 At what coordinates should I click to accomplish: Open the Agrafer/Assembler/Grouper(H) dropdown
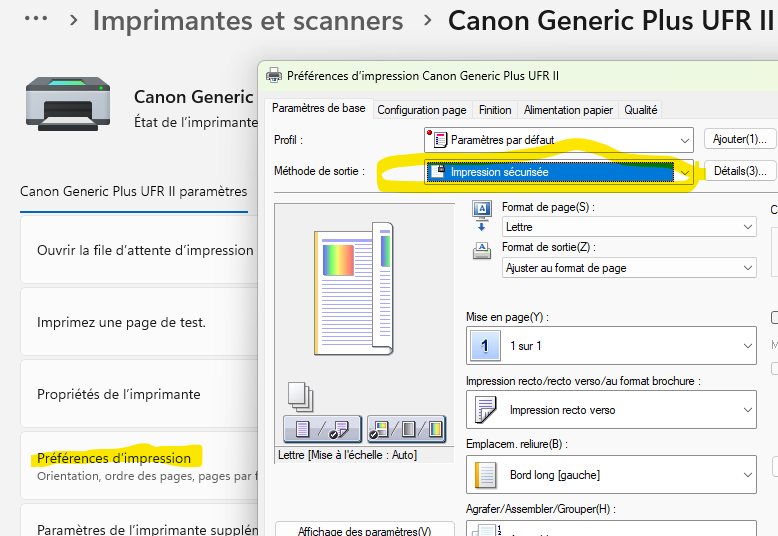(x=611, y=528)
